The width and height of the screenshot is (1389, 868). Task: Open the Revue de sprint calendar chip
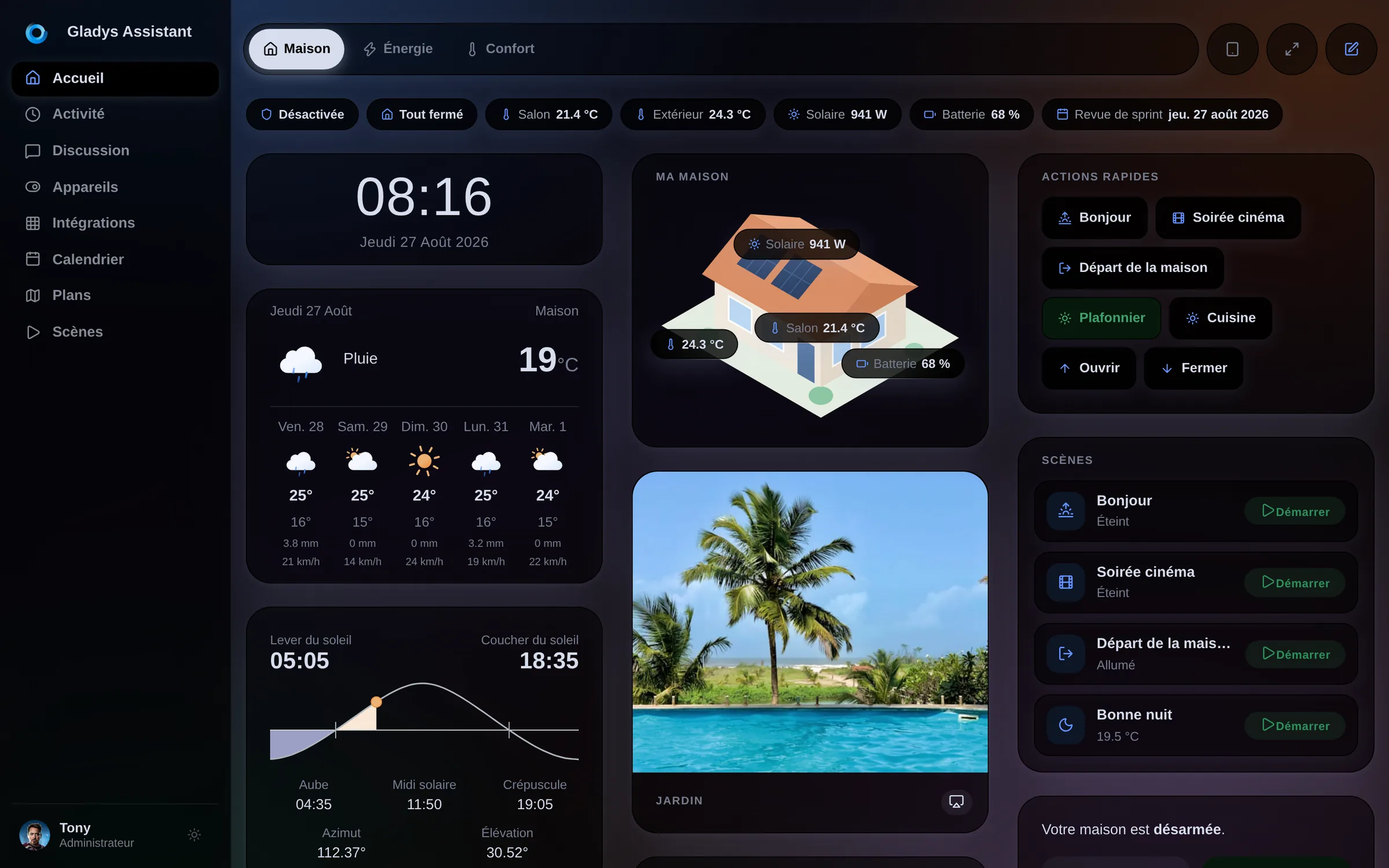1162,115
